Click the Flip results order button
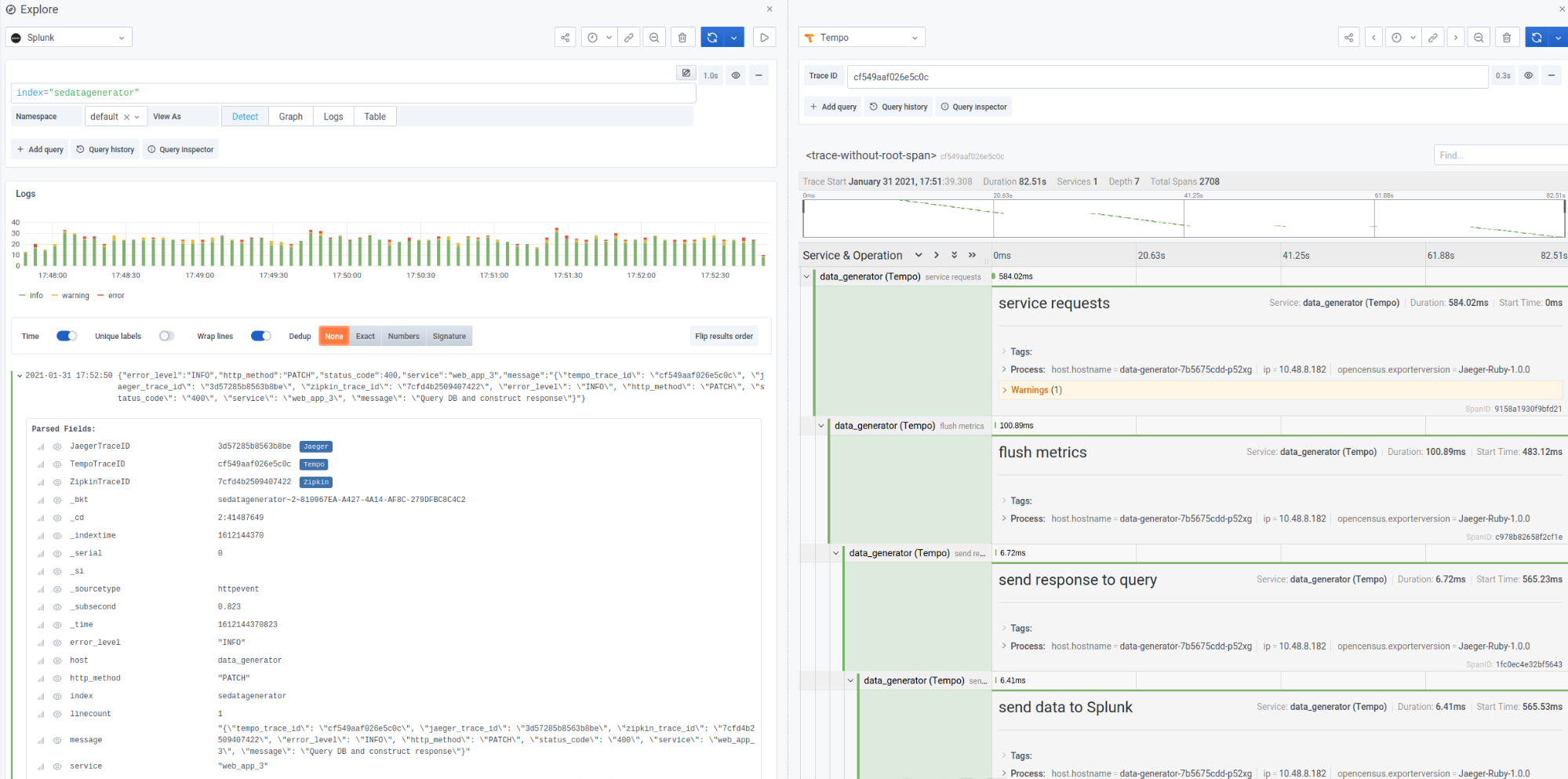 [x=722, y=335]
